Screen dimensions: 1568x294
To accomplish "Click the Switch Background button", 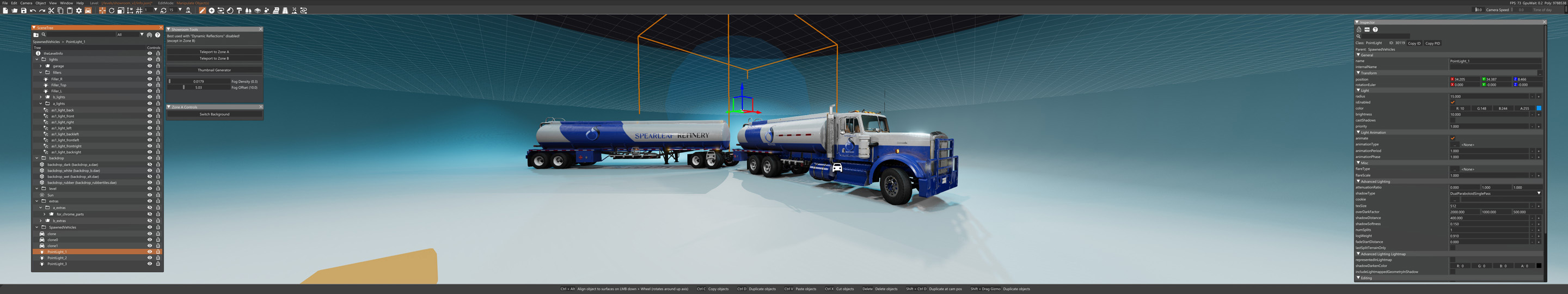I will pyautogui.click(x=215, y=114).
